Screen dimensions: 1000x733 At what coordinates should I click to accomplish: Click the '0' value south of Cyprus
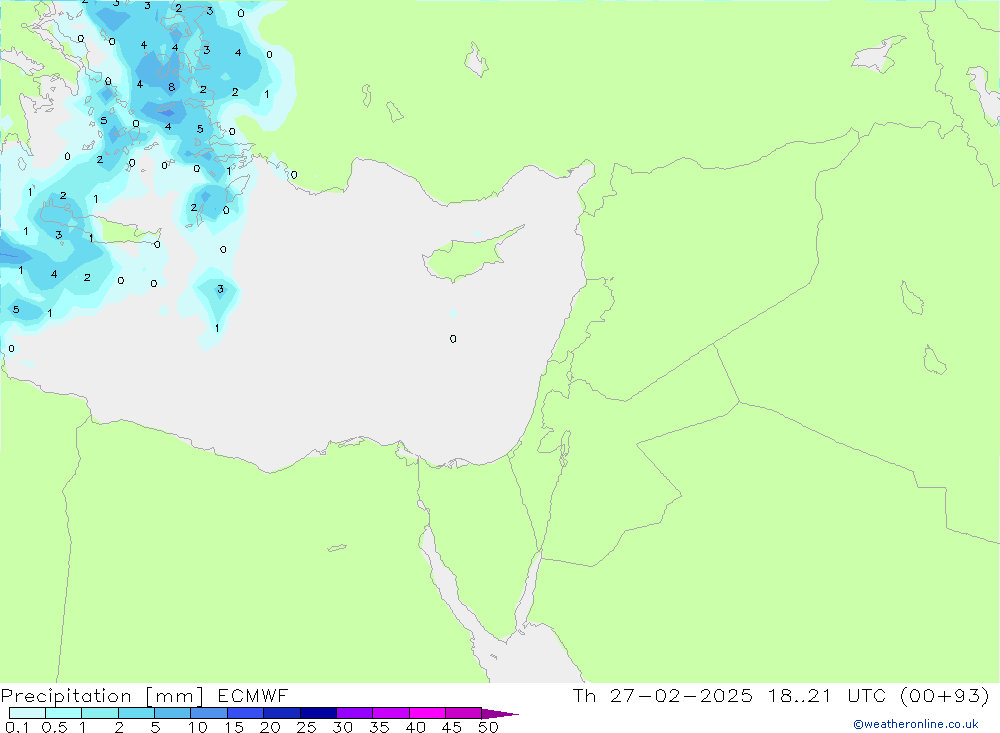[453, 339]
